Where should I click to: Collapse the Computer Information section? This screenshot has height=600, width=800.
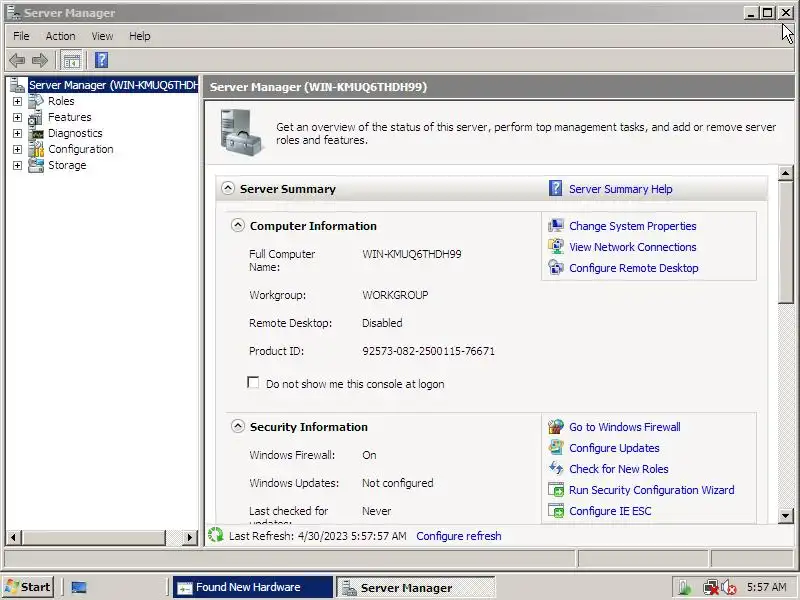click(238, 225)
